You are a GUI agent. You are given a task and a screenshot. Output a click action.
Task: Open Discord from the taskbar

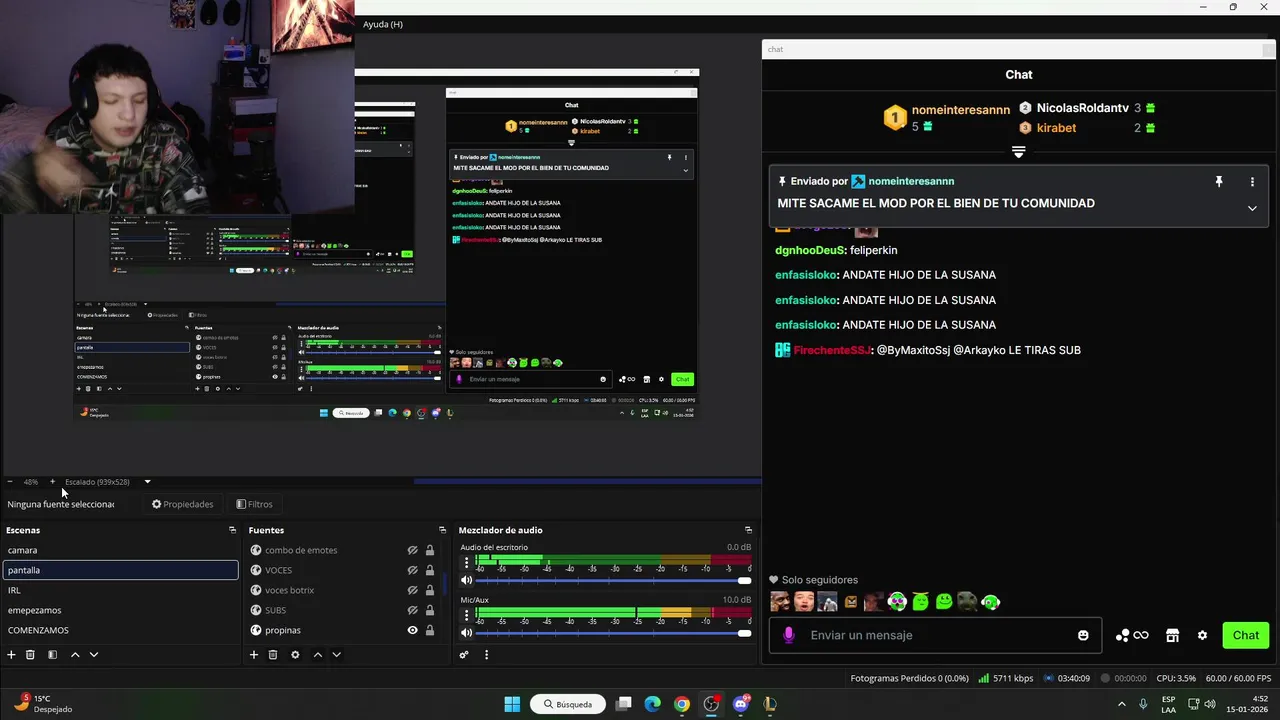click(741, 704)
